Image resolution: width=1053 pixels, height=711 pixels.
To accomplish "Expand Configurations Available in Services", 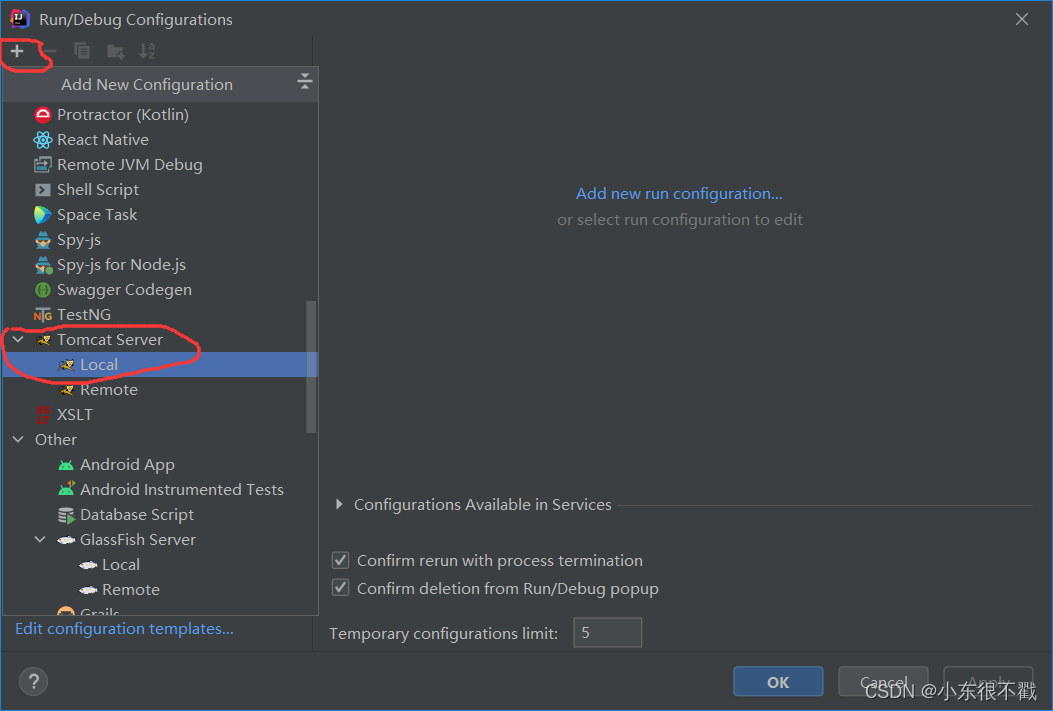I will click(340, 505).
